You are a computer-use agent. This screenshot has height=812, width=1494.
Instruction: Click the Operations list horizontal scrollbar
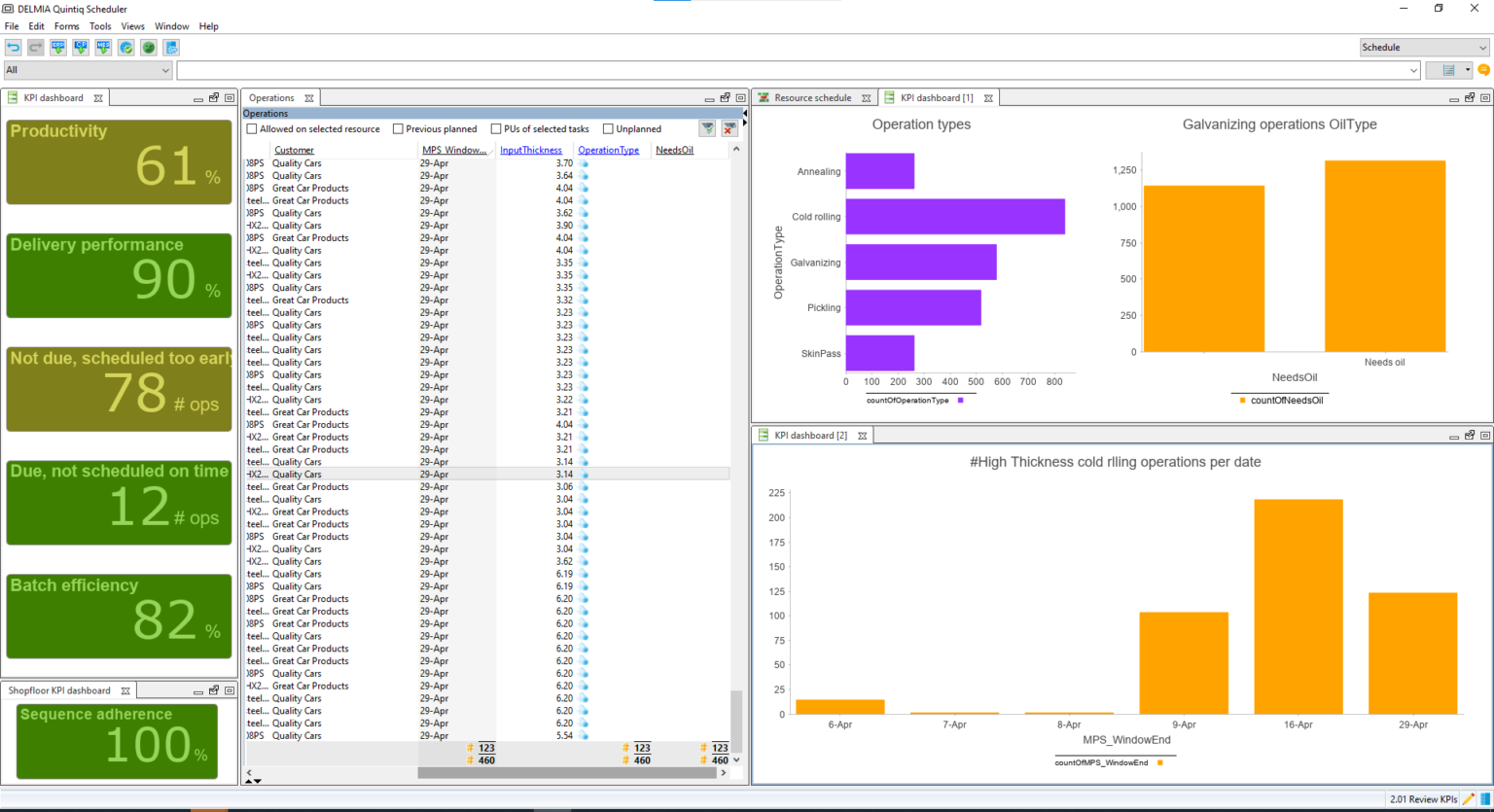tap(566, 773)
